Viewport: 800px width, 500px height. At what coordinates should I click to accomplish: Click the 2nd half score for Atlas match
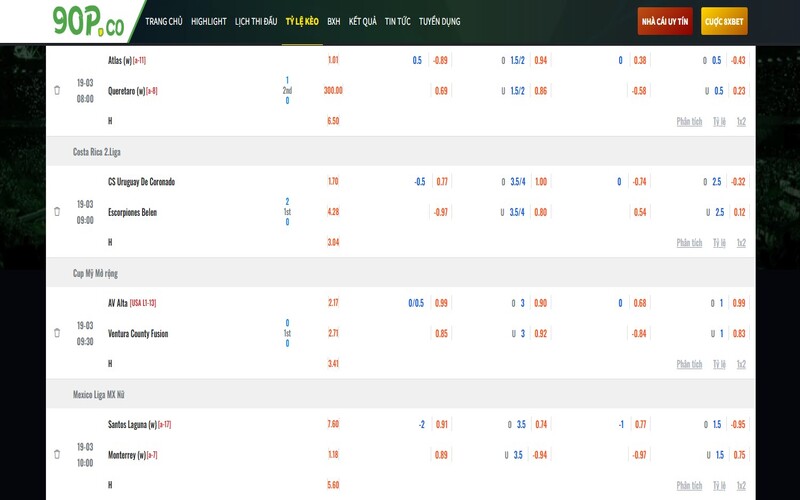287,90
